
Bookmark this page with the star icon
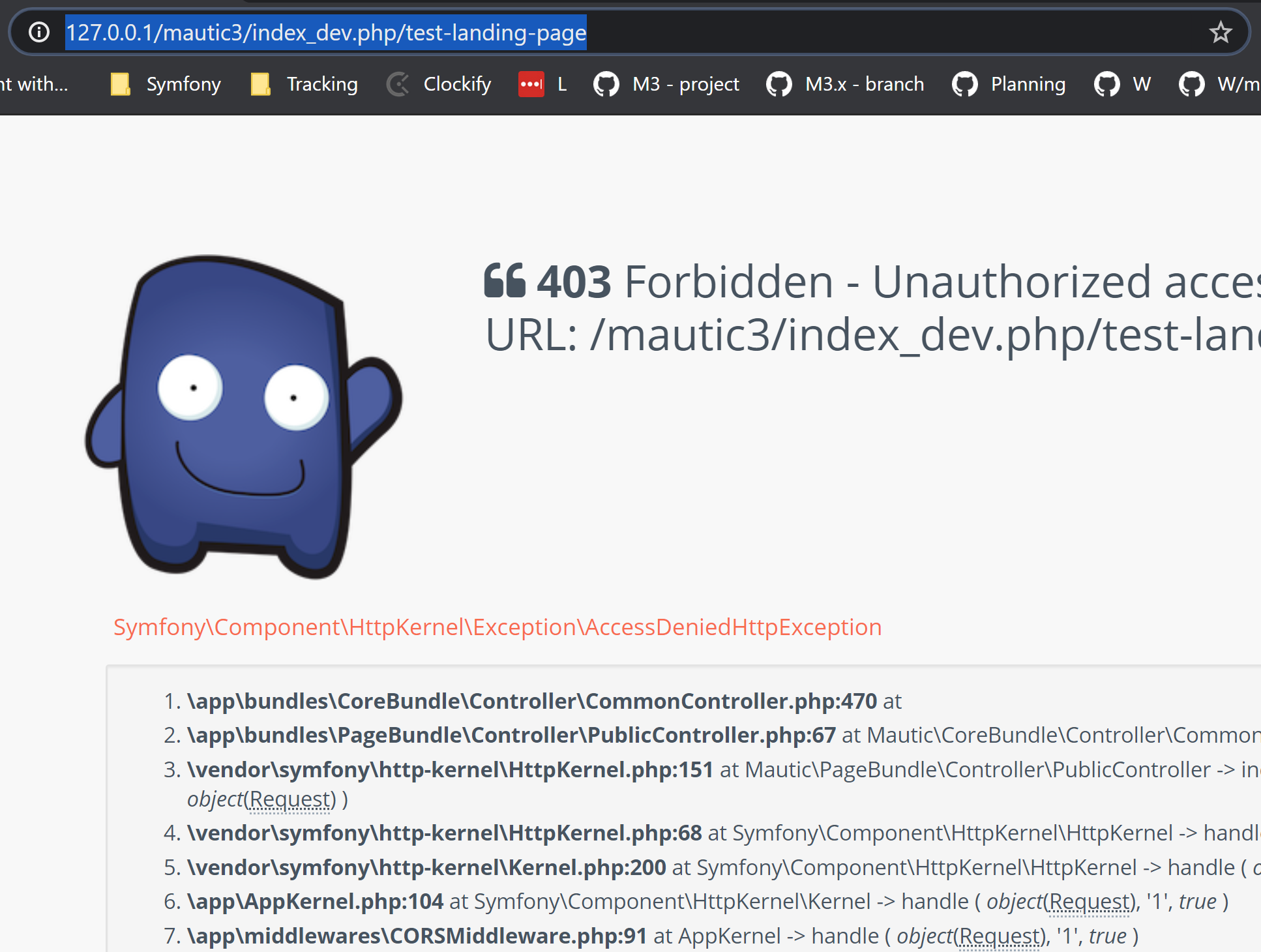point(1220,32)
